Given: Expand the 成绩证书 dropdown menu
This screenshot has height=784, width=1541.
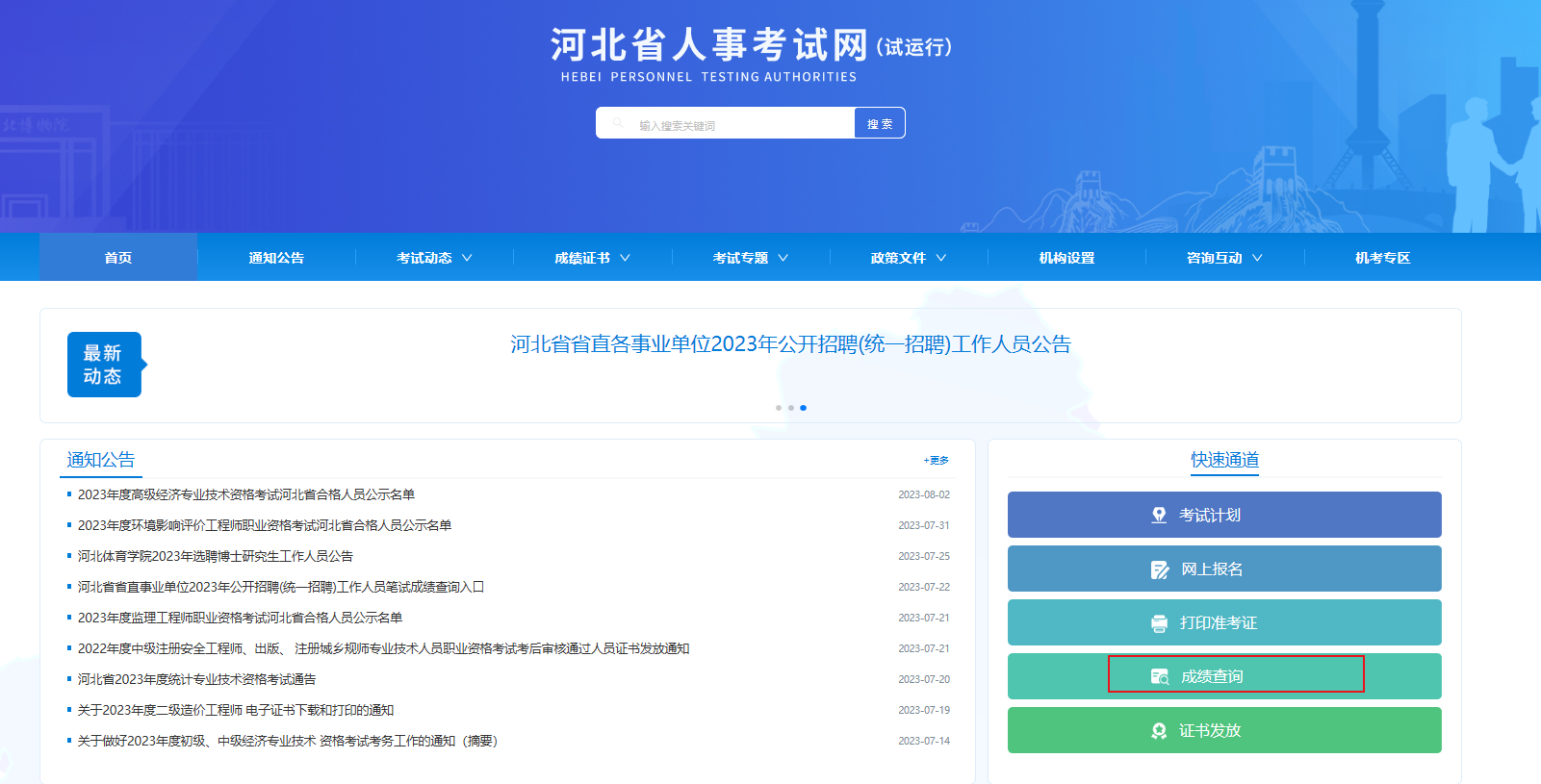Looking at the screenshot, I should [592, 258].
